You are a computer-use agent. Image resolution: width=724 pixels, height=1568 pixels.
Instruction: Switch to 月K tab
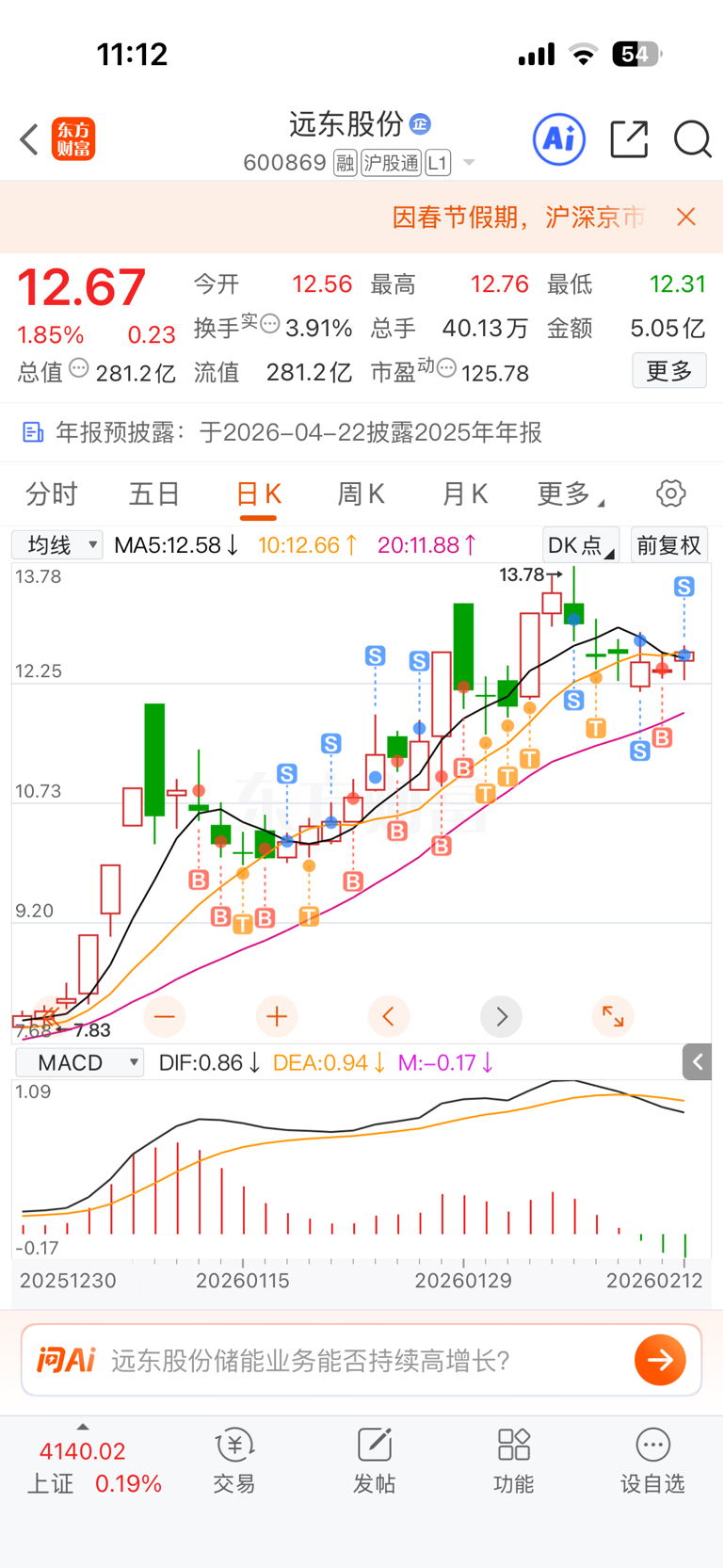point(464,493)
